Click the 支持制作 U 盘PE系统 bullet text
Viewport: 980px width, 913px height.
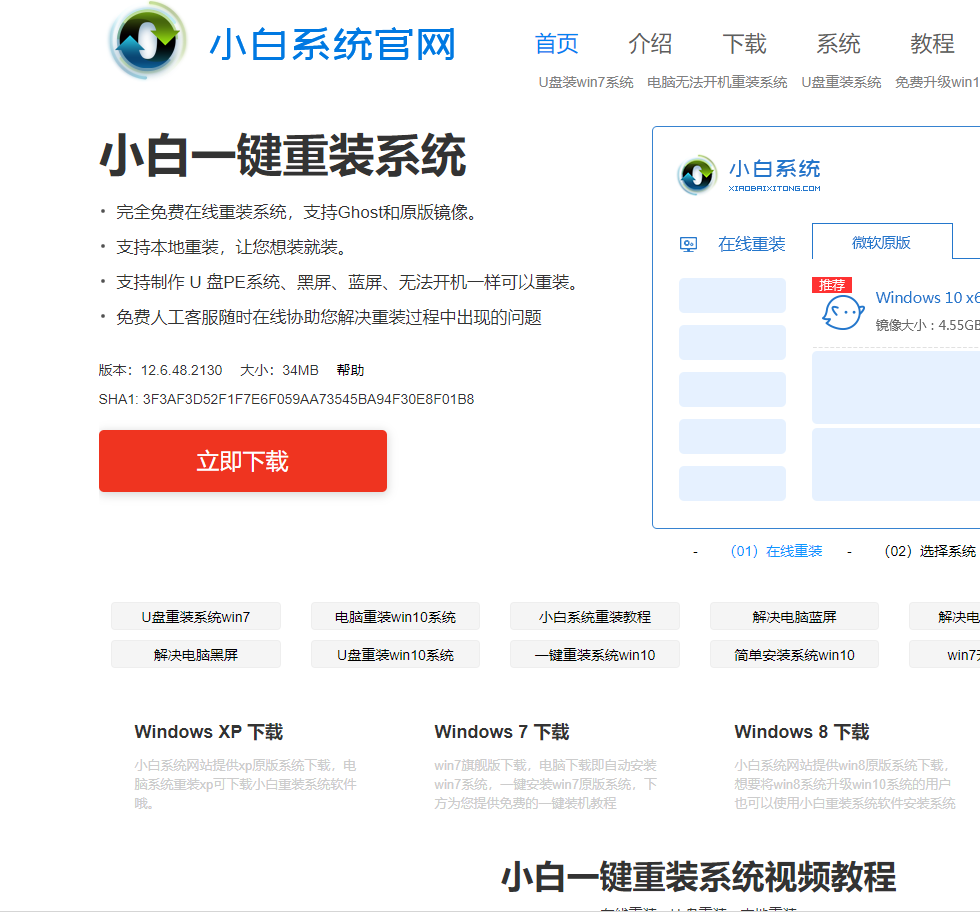[349, 282]
